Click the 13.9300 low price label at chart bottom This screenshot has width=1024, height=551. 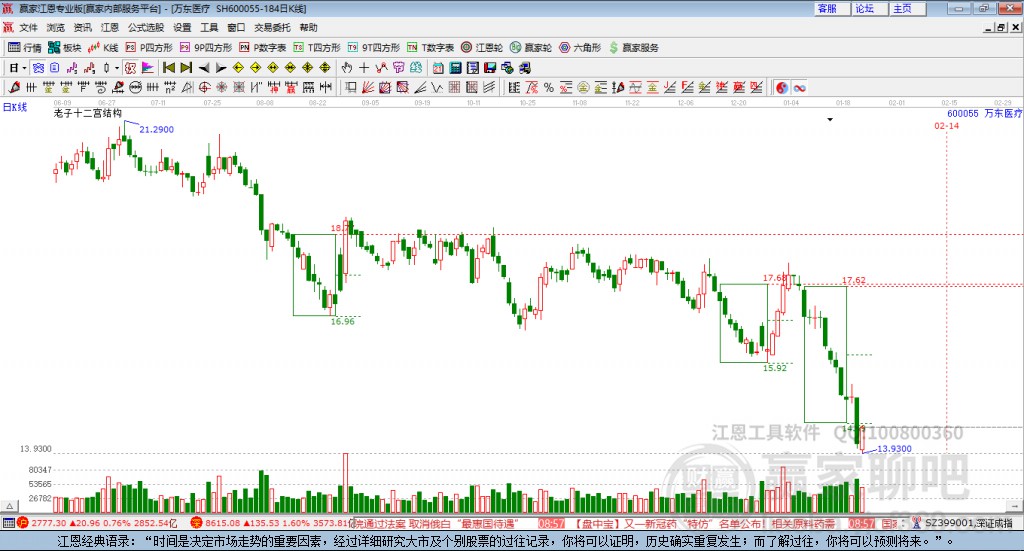tap(894, 449)
